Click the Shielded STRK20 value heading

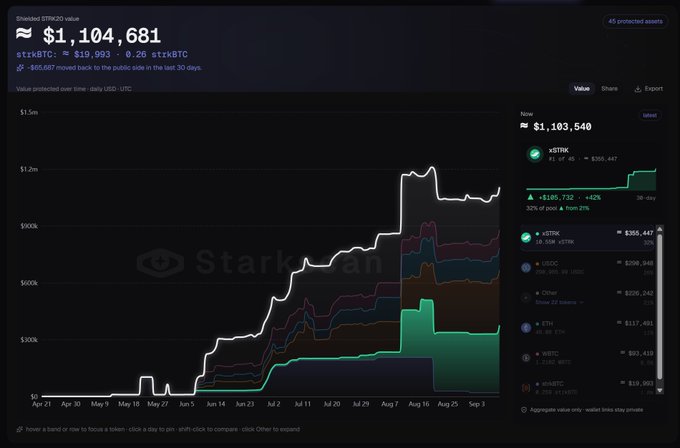pyautogui.click(x=48, y=19)
